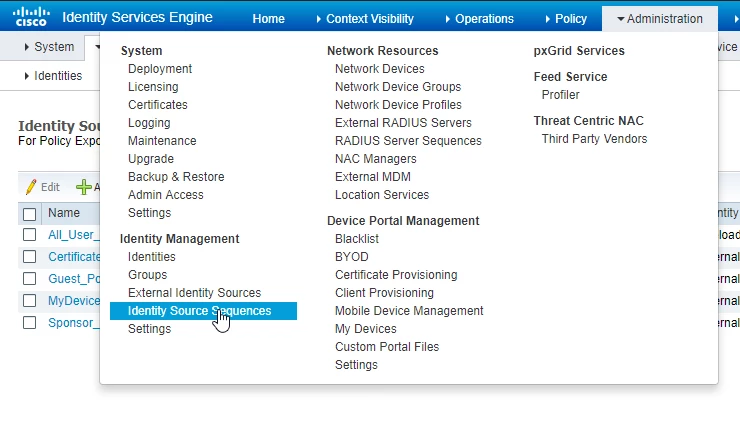Open Admin Access menu item
This screenshot has width=740, height=445.
point(166,194)
